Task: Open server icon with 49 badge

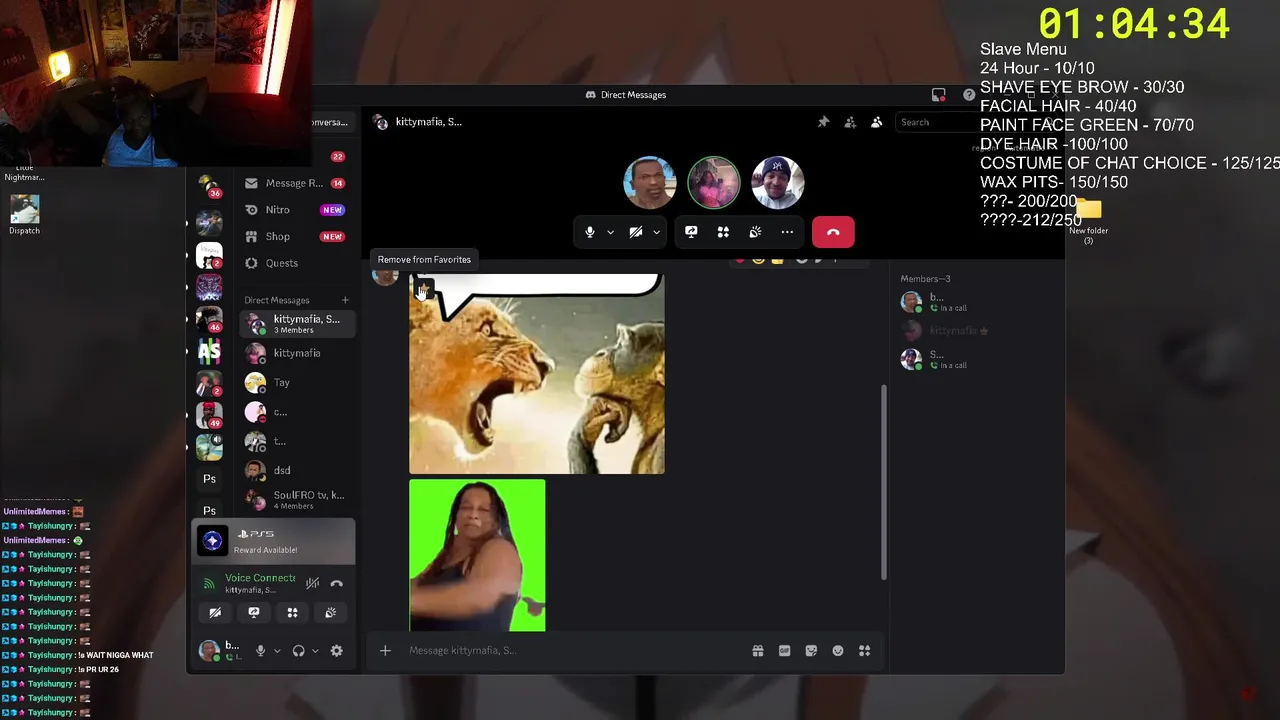Action: (x=209, y=415)
